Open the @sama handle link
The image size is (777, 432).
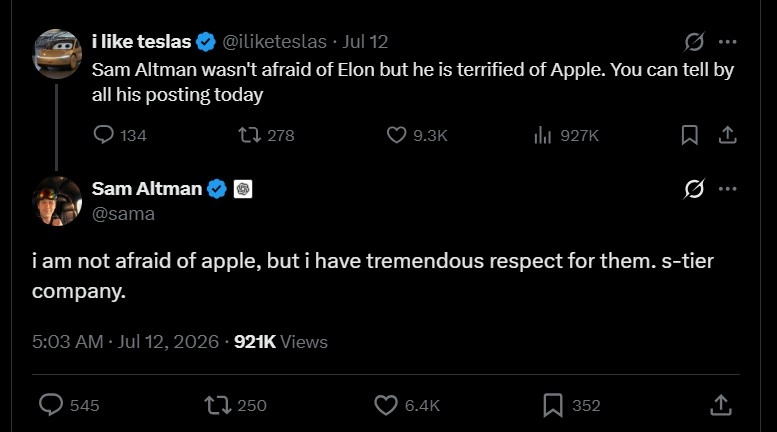click(x=123, y=214)
